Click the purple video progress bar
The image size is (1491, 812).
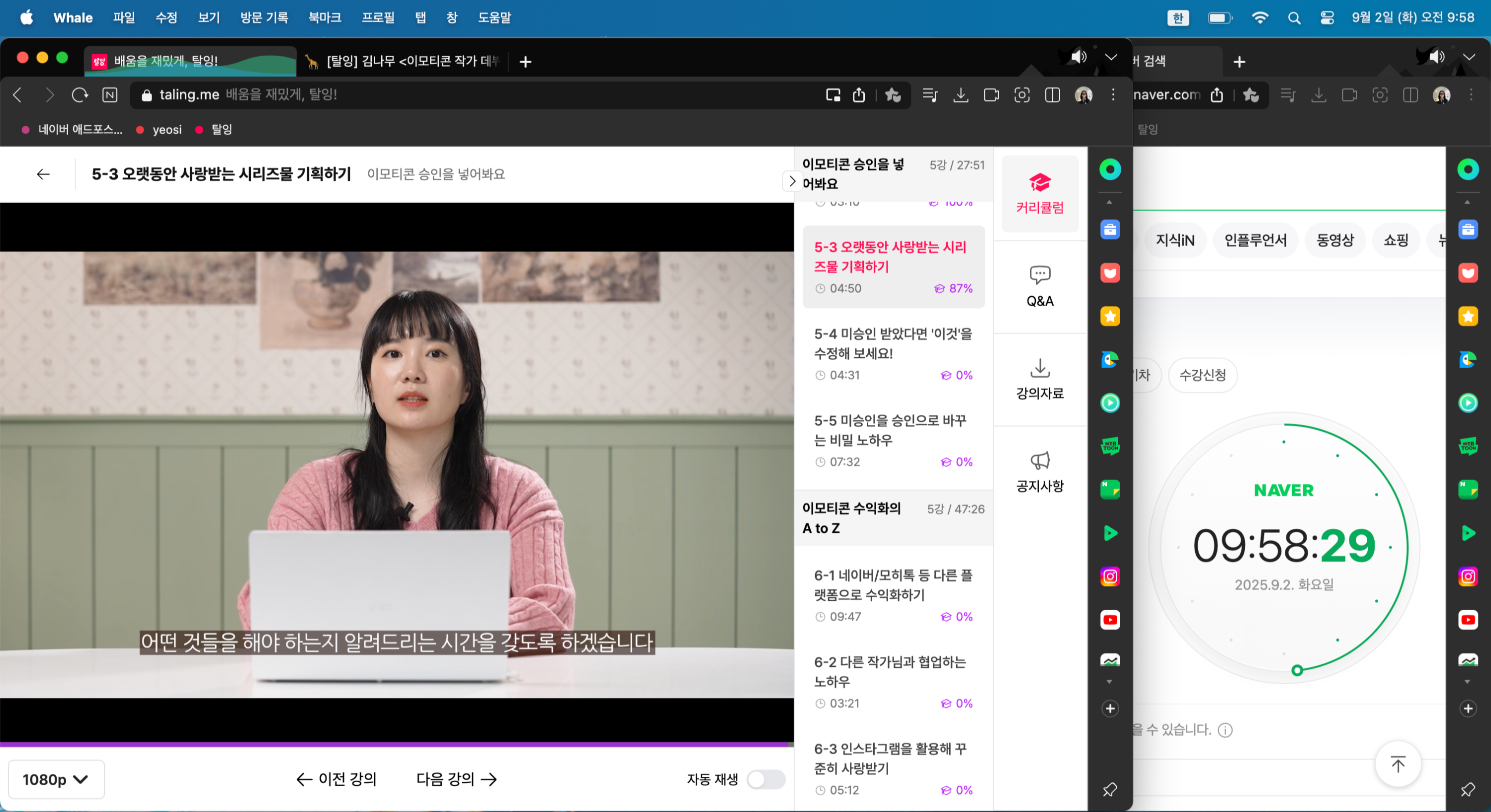[x=396, y=744]
